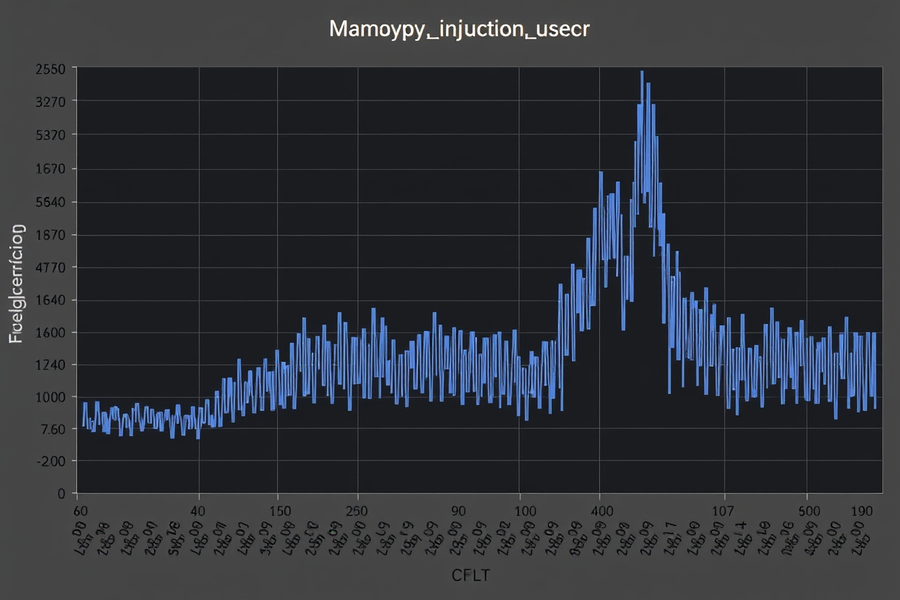This screenshot has width=900, height=600.
Task: Click the y-axis tick value 2550
Action: (x=51, y=69)
